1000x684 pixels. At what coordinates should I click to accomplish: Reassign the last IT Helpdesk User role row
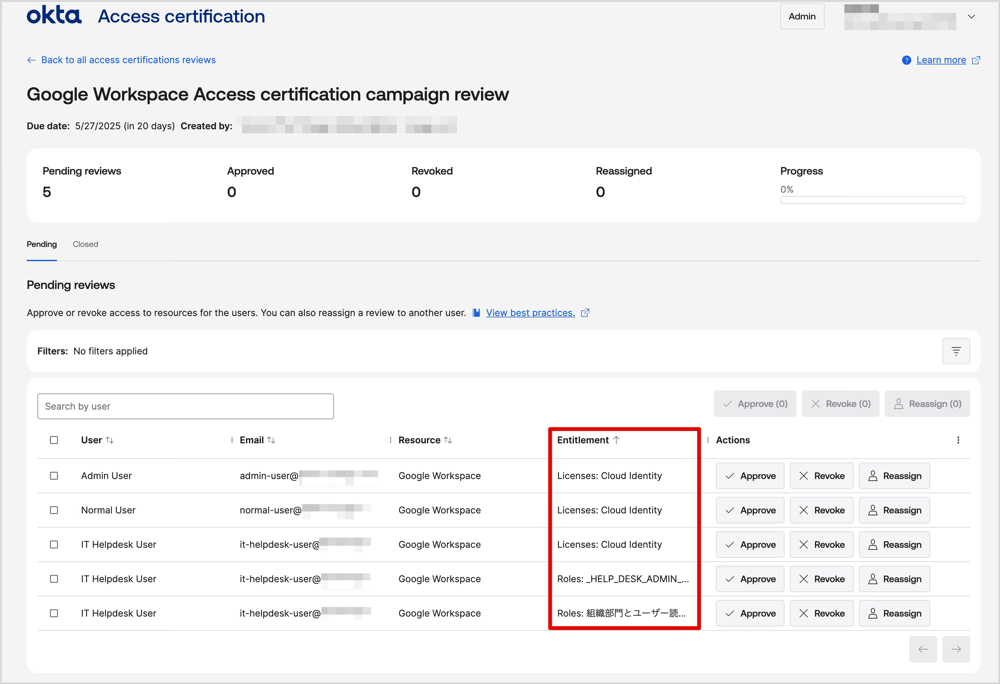click(x=894, y=613)
